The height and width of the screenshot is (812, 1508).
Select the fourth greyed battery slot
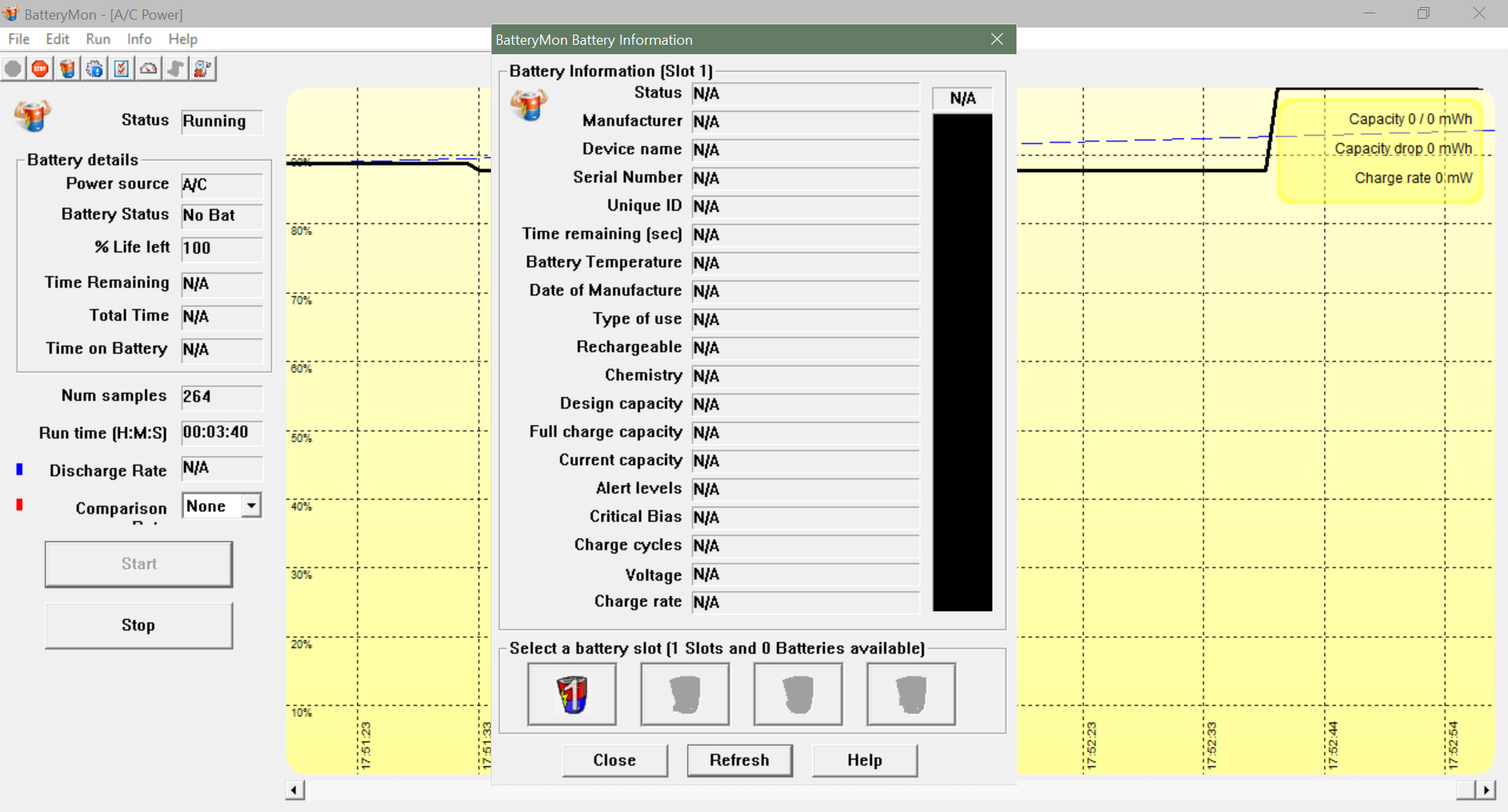911,694
